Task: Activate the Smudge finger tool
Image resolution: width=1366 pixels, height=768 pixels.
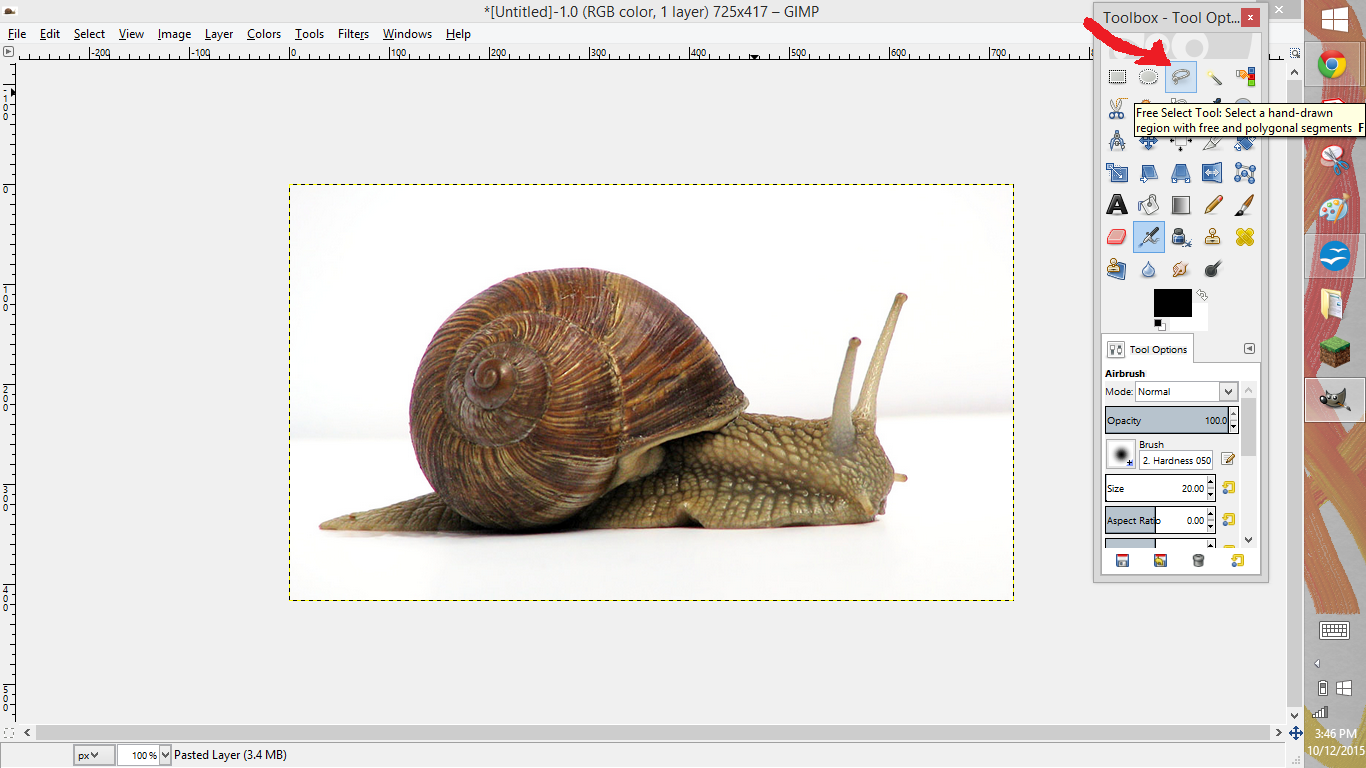Action: [1181, 269]
